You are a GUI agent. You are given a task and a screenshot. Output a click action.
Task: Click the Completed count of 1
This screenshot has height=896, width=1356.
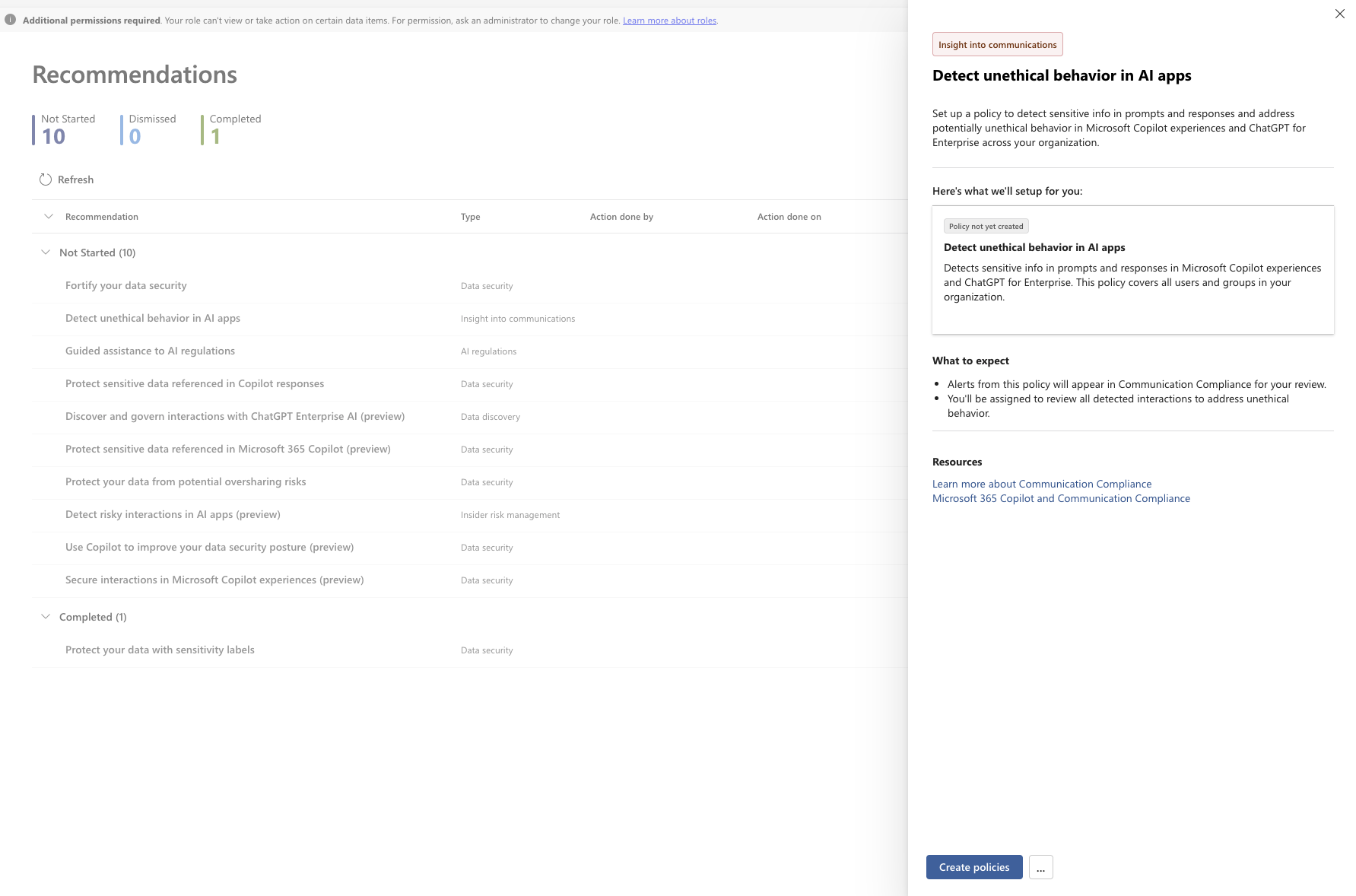pos(215,136)
